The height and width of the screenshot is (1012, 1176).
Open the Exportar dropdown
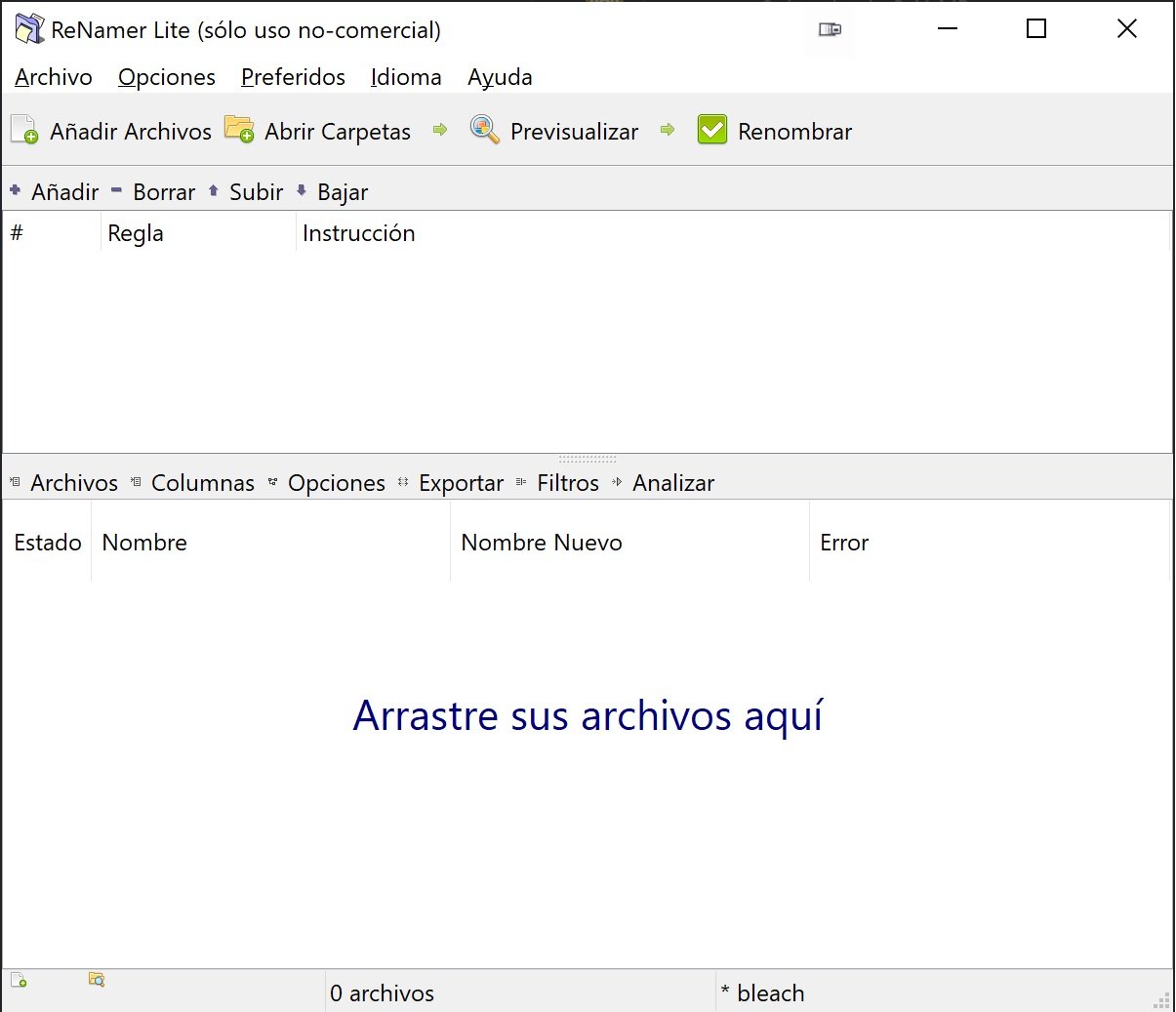pyautogui.click(x=461, y=483)
